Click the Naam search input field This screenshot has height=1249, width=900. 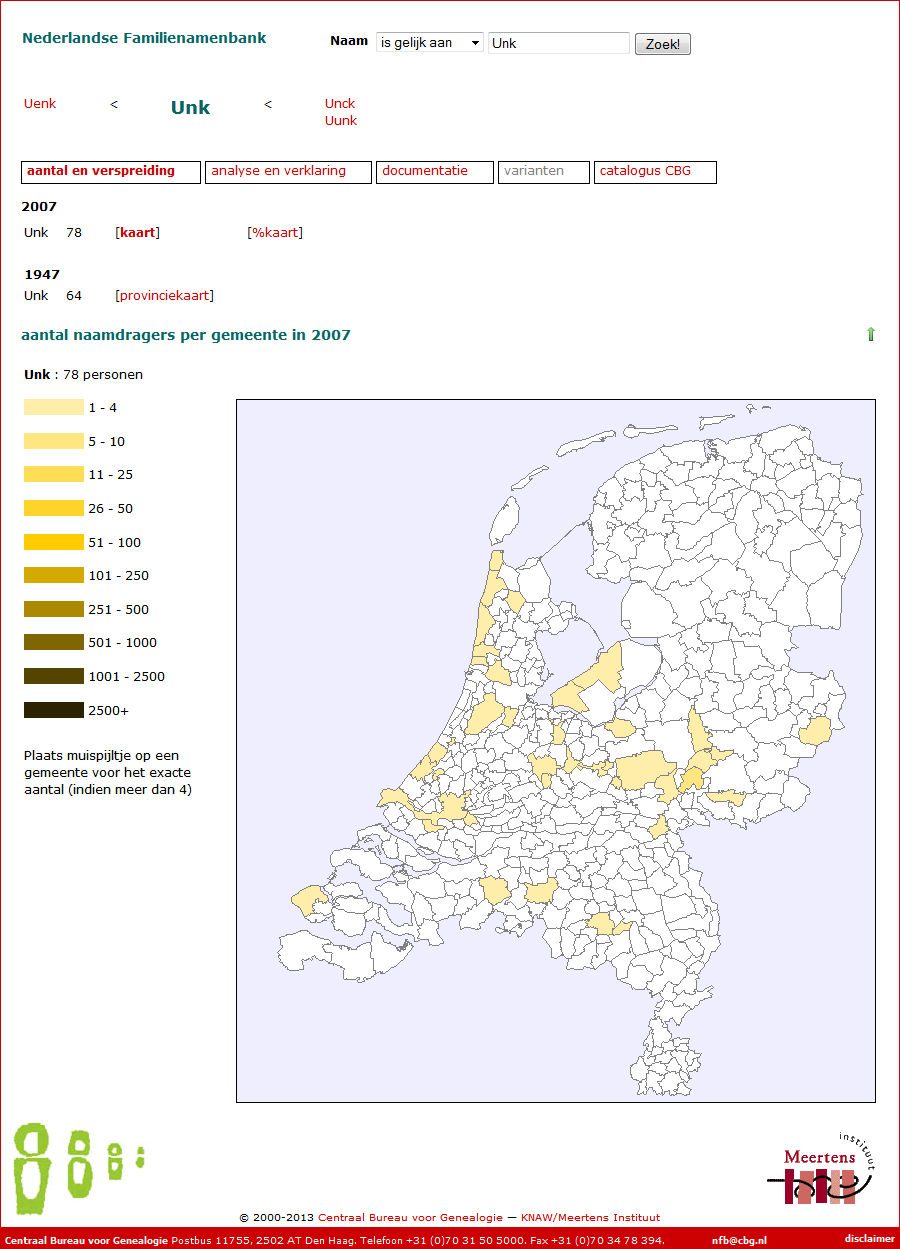point(558,43)
